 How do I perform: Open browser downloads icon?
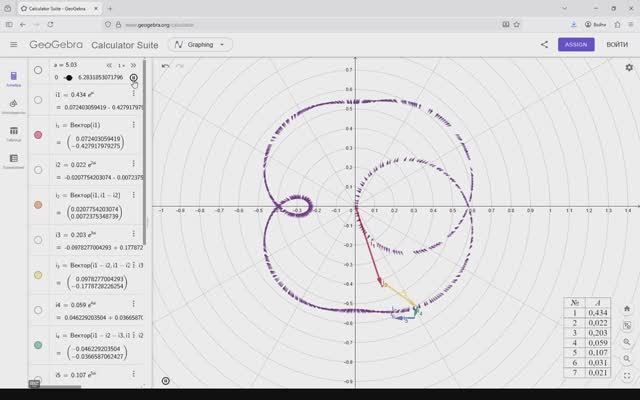click(x=573, y=24)
